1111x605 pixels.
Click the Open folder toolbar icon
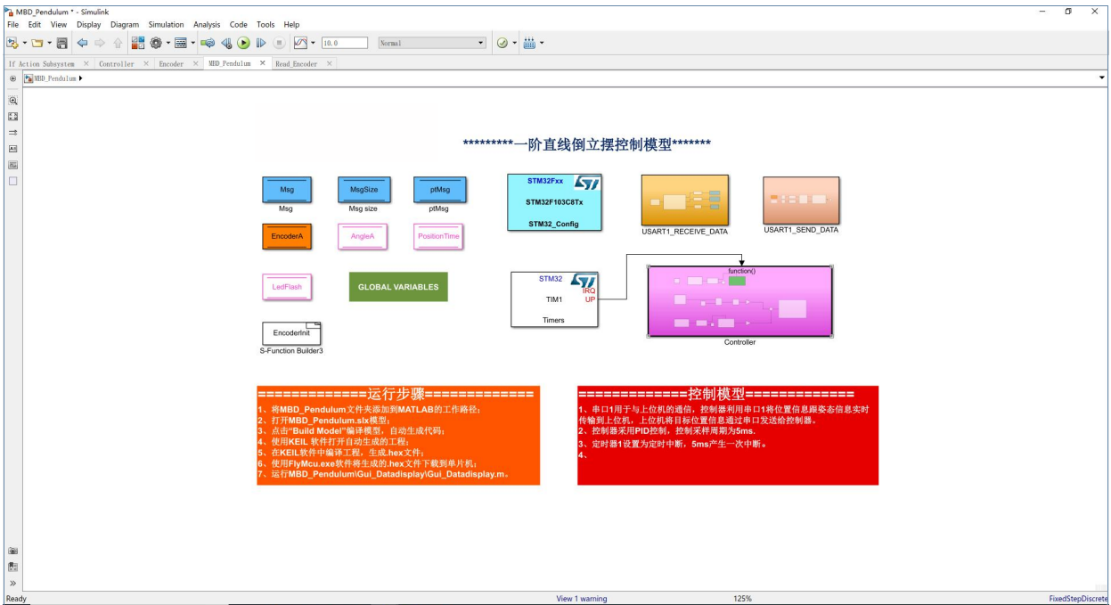(x=37, y=43)
